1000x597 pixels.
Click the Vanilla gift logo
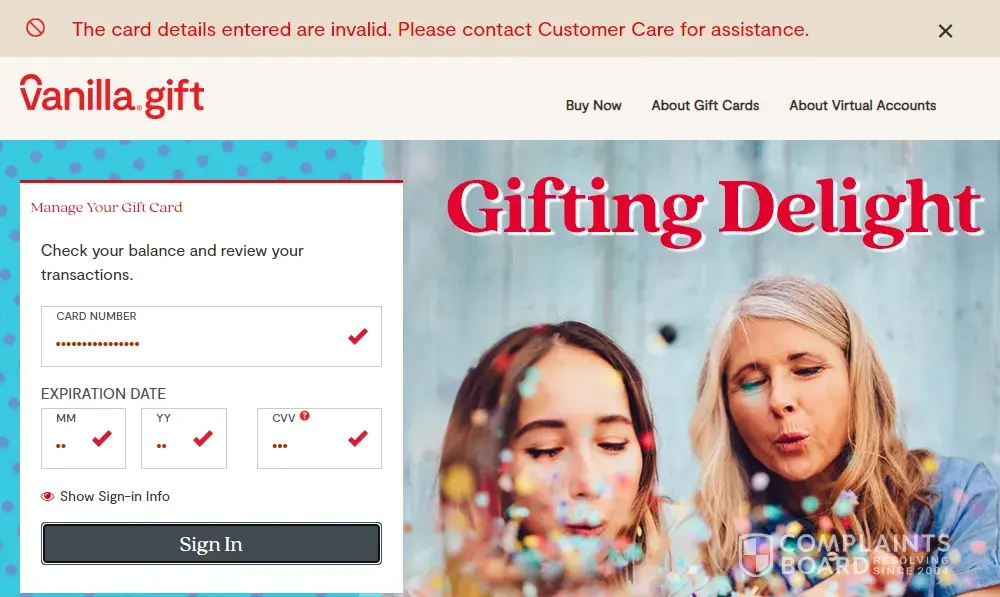[x=112, y=96]
